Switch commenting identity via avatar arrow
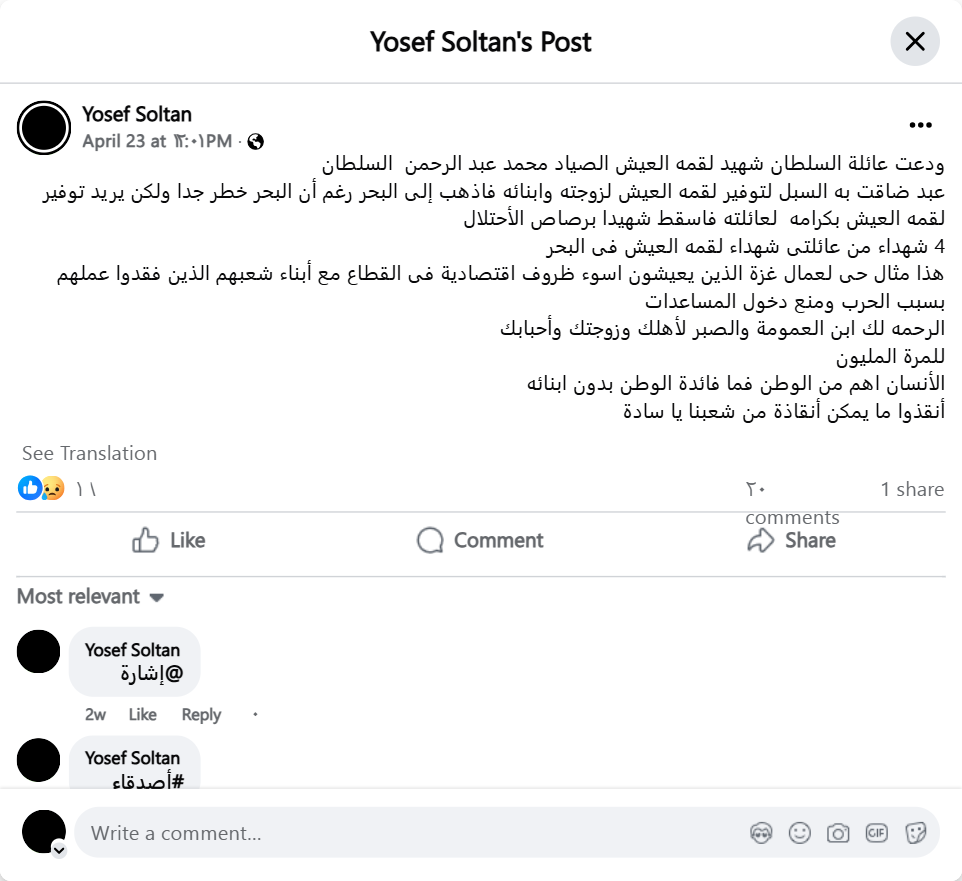The height and width of the screenshot is (881, 962). 59,849
